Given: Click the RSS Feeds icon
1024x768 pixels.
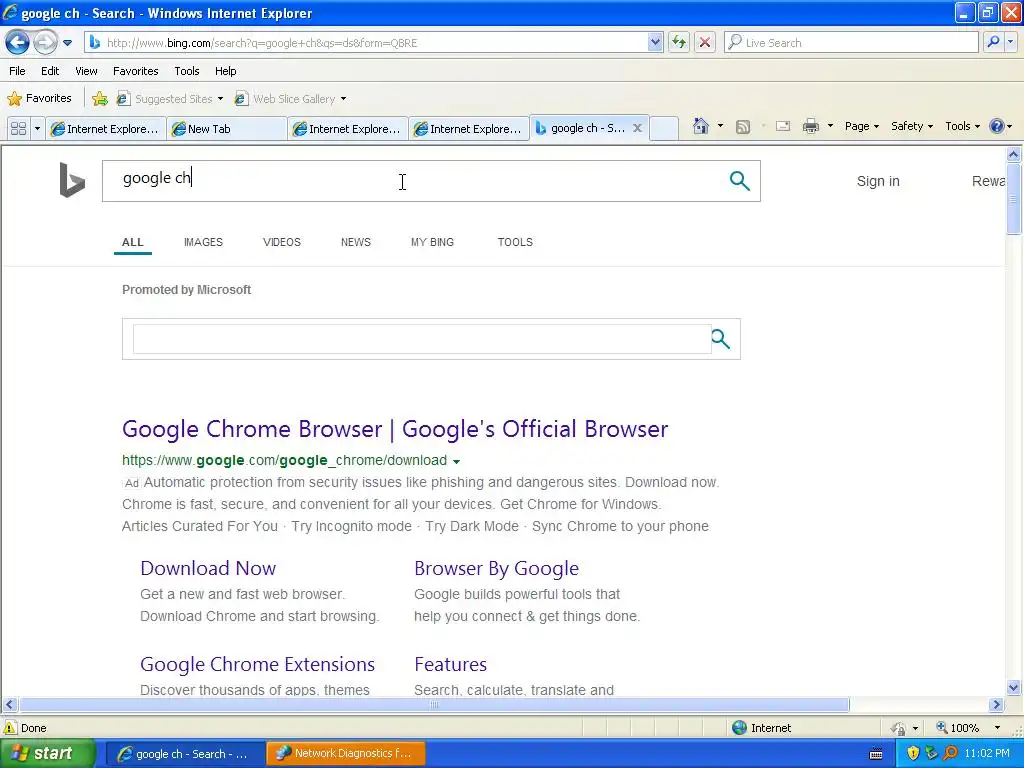Looking at the screenshot, I should [x=743, y=127].
